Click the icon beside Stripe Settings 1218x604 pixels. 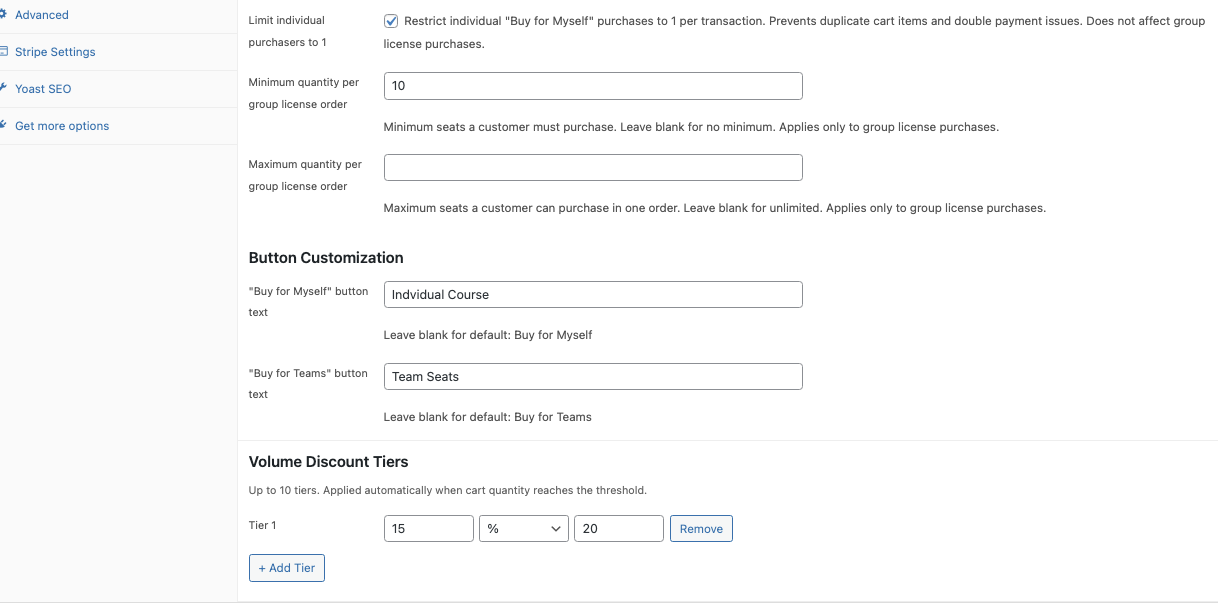point(3,52)
